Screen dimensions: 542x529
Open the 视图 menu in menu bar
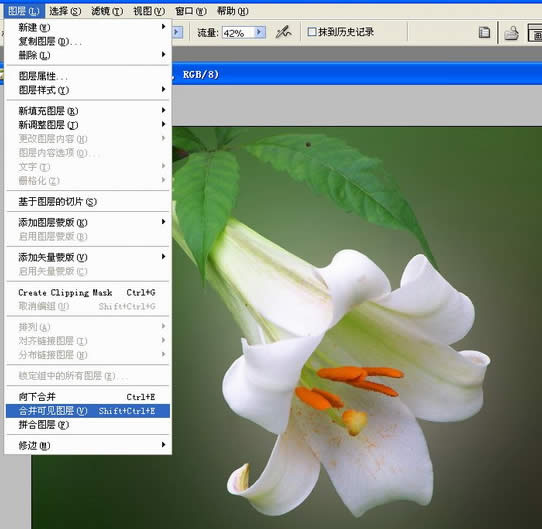149,11
